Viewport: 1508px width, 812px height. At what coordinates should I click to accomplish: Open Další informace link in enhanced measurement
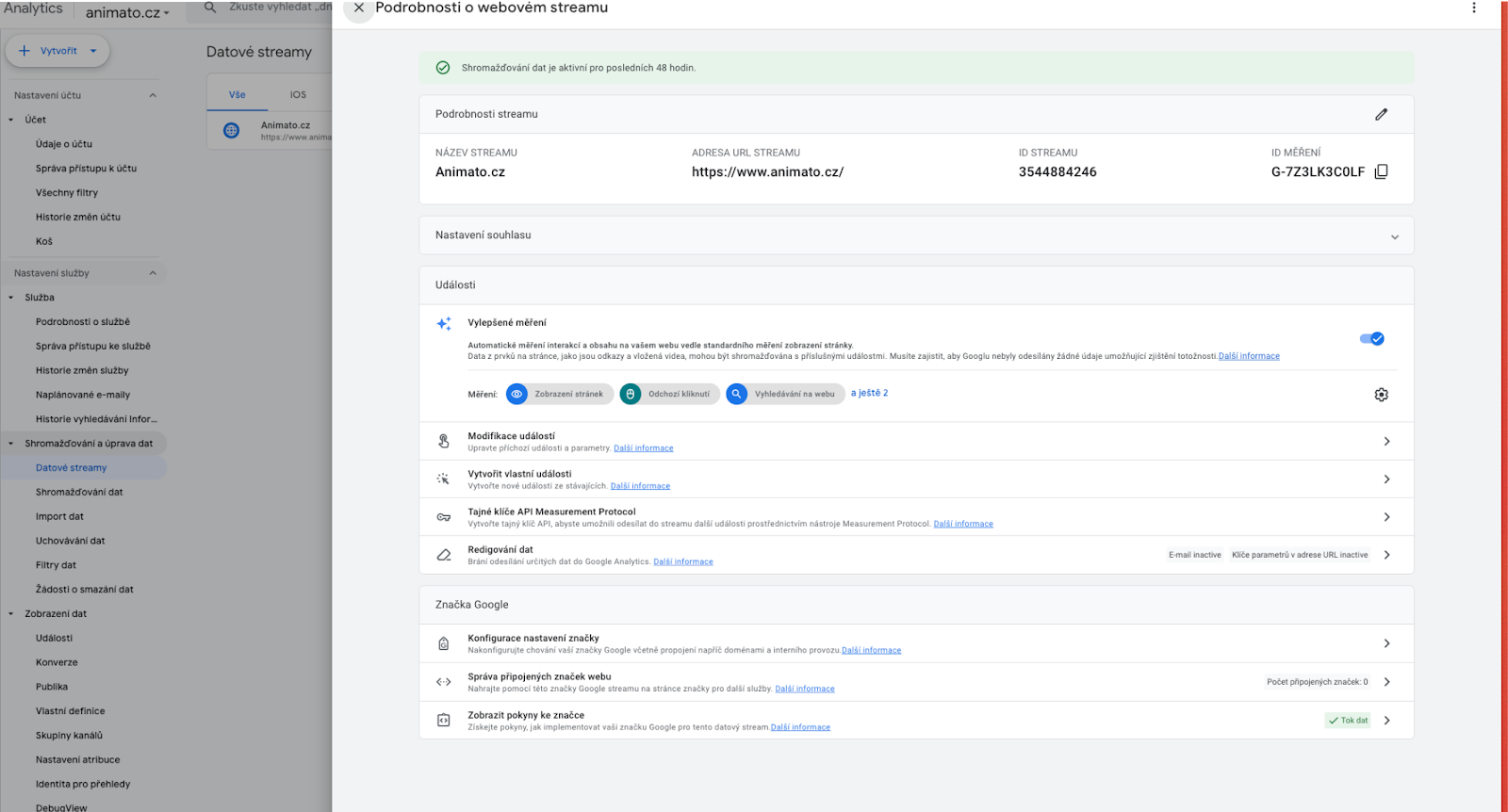1249,356
